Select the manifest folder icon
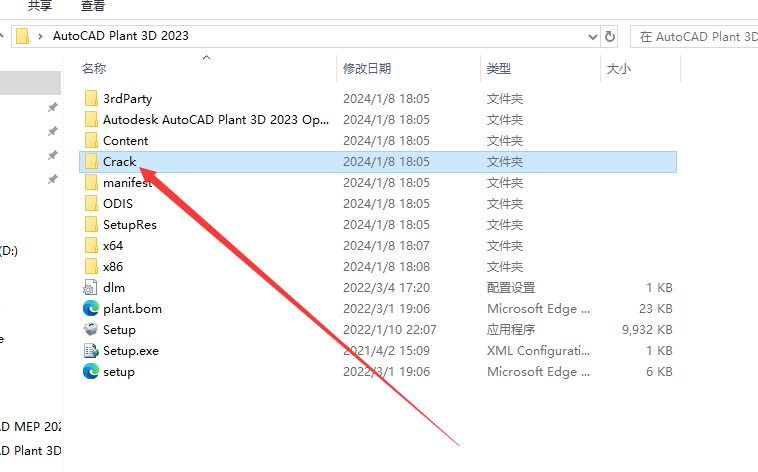 click(x=91, y=183)
